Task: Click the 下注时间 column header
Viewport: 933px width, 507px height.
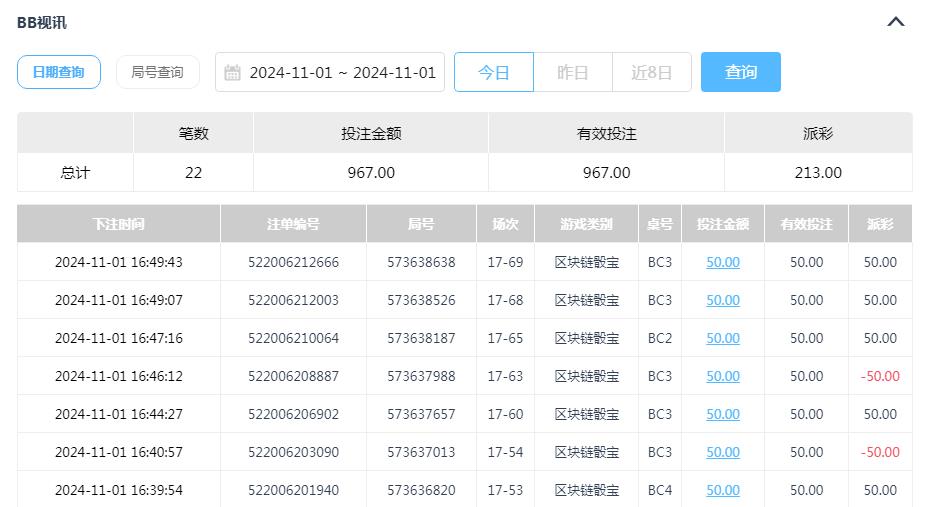Action: 118,224
